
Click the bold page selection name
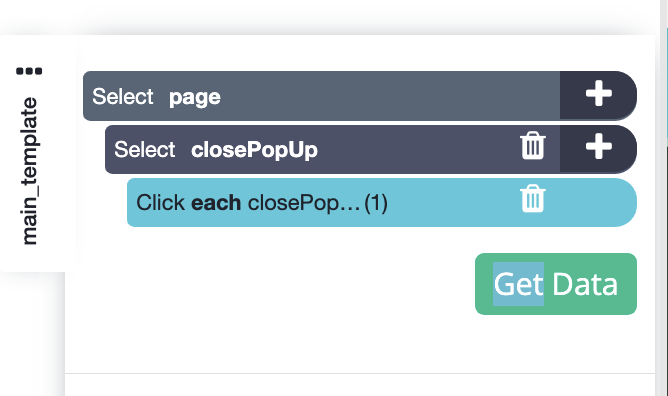[x=195, y=98]
